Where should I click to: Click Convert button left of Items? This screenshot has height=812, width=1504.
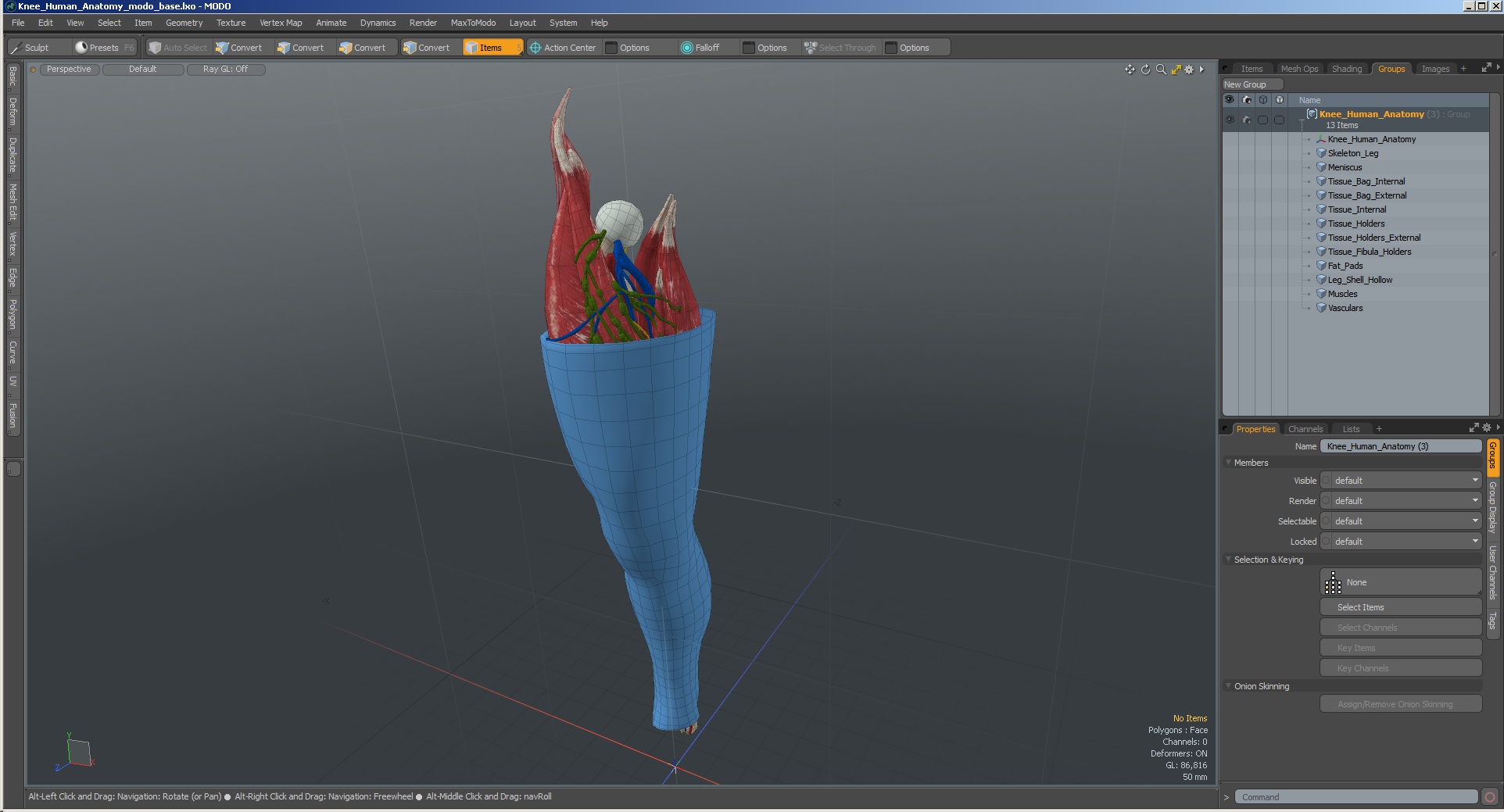(427, 48)
